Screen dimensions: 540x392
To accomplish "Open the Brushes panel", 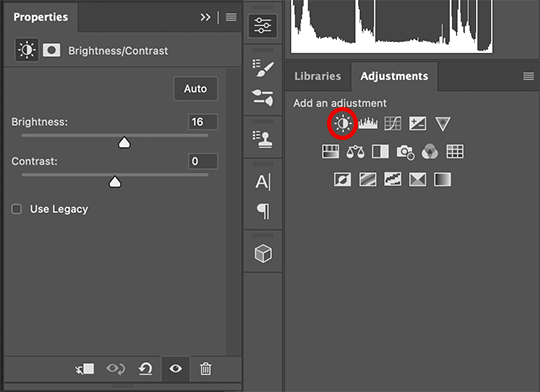I will point(263,98).
